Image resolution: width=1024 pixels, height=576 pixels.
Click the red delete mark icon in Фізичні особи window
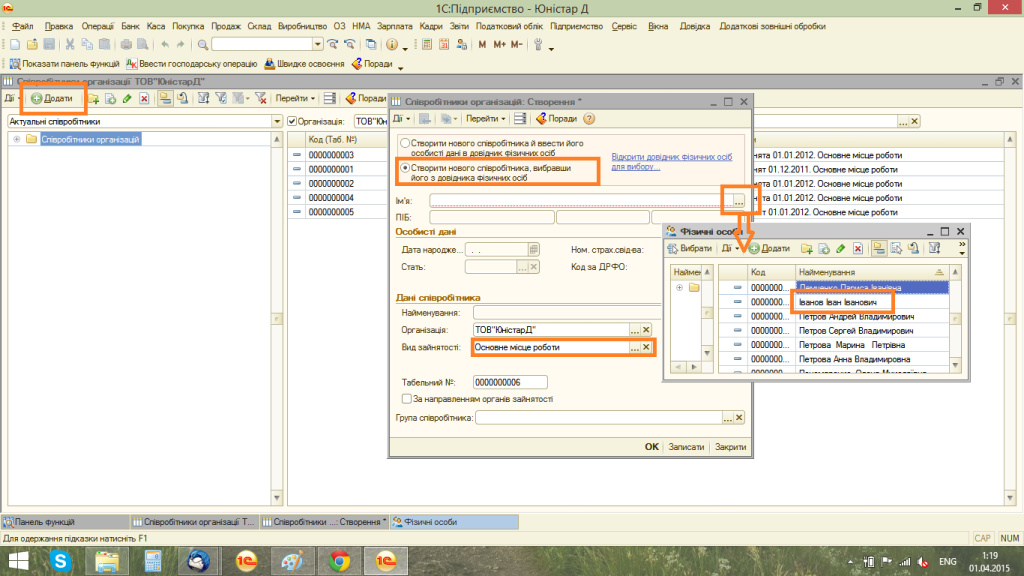(858, 249)
